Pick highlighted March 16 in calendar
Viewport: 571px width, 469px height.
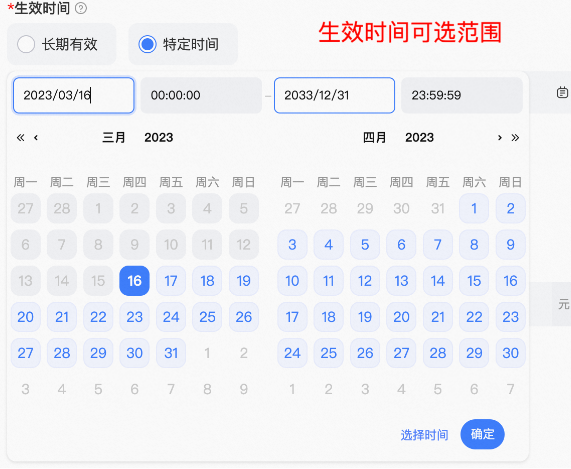(134, 281)
